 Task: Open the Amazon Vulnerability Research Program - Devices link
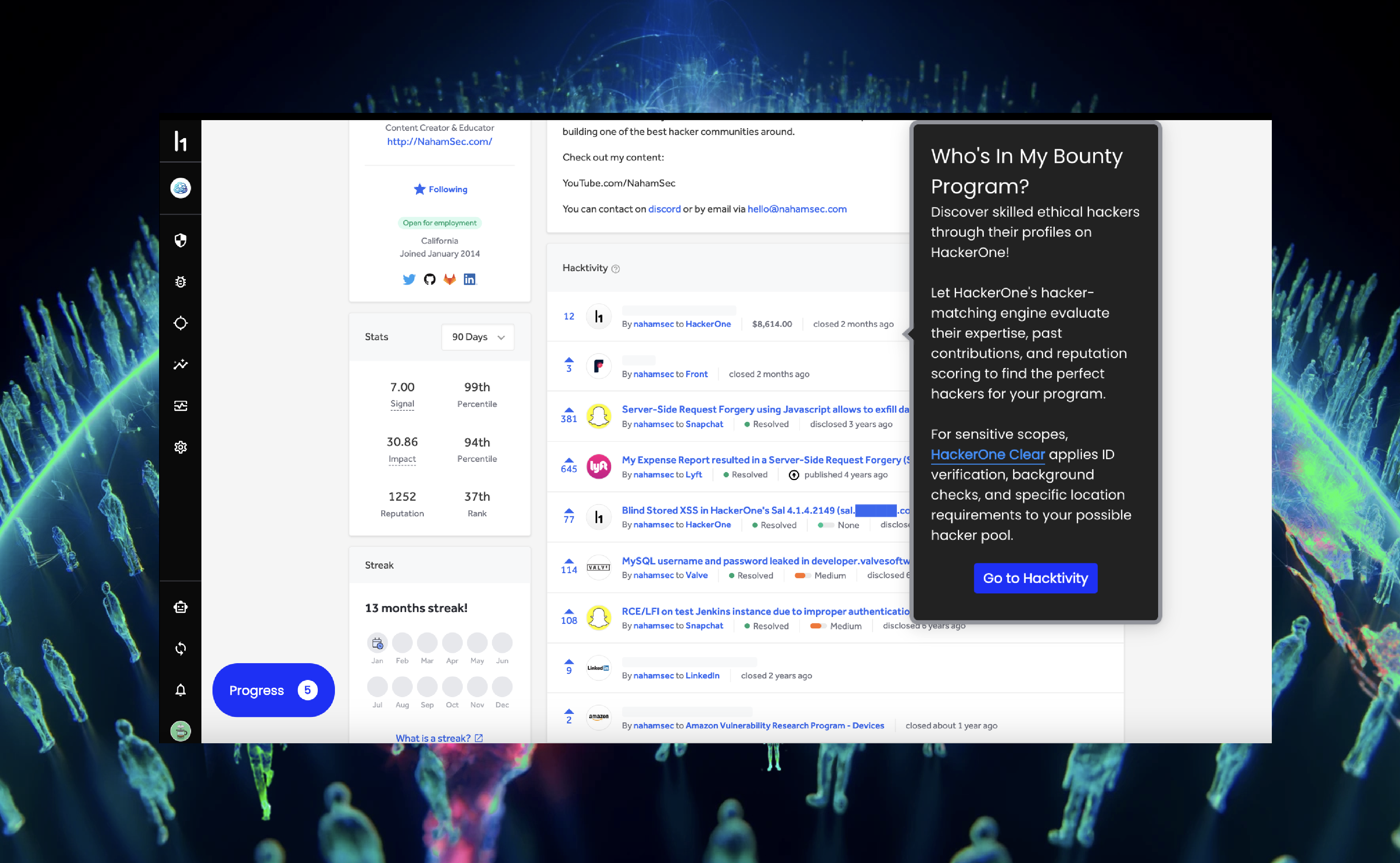[785, 725]
